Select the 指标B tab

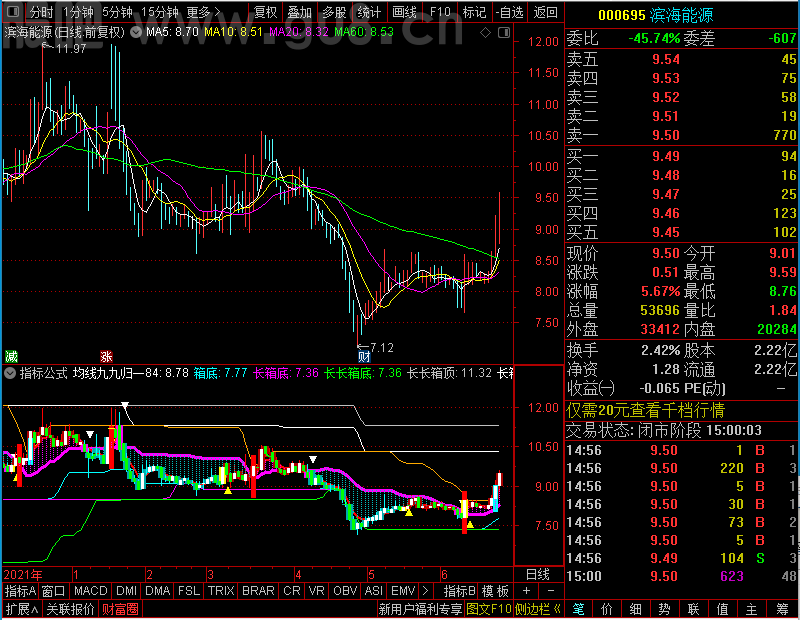click(459, 591)
